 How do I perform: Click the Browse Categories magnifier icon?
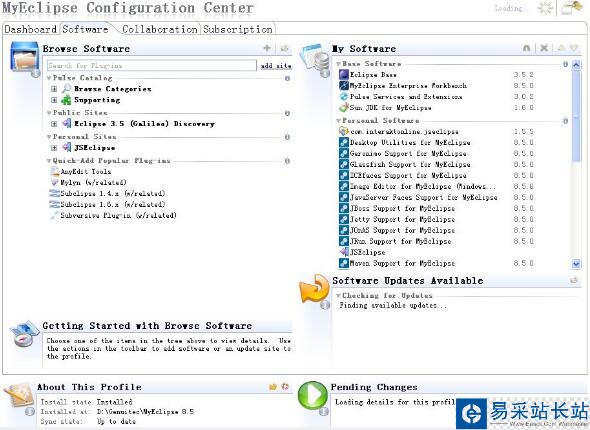point(66,89)
